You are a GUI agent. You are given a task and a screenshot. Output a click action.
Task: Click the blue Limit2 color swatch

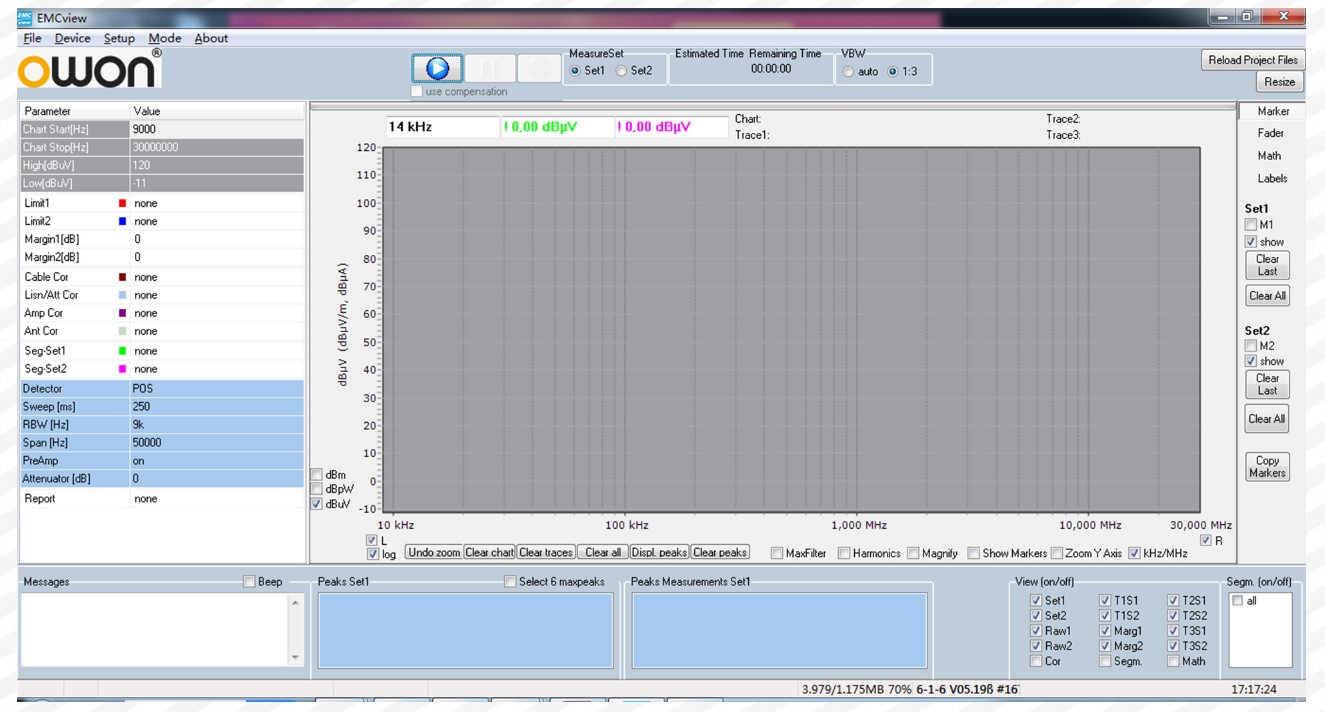click(x=123, y=221)
